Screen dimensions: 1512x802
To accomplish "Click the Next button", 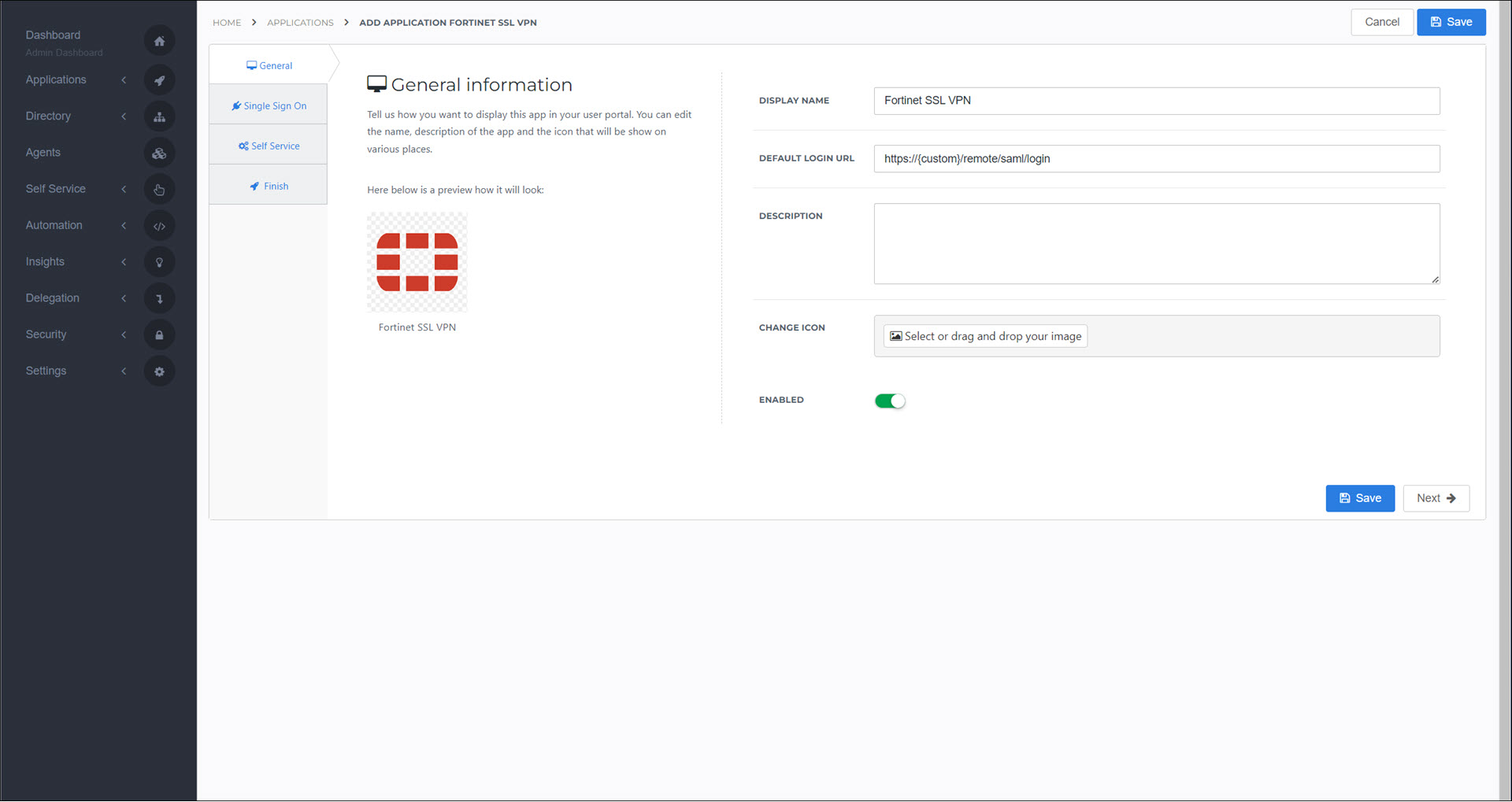I will tap(1436, 498).
